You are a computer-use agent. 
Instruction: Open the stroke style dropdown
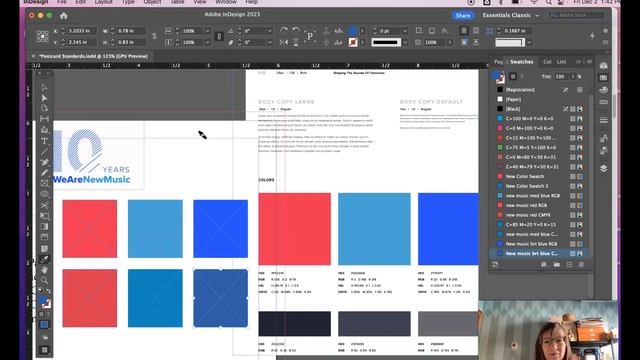tap(405, 42)
